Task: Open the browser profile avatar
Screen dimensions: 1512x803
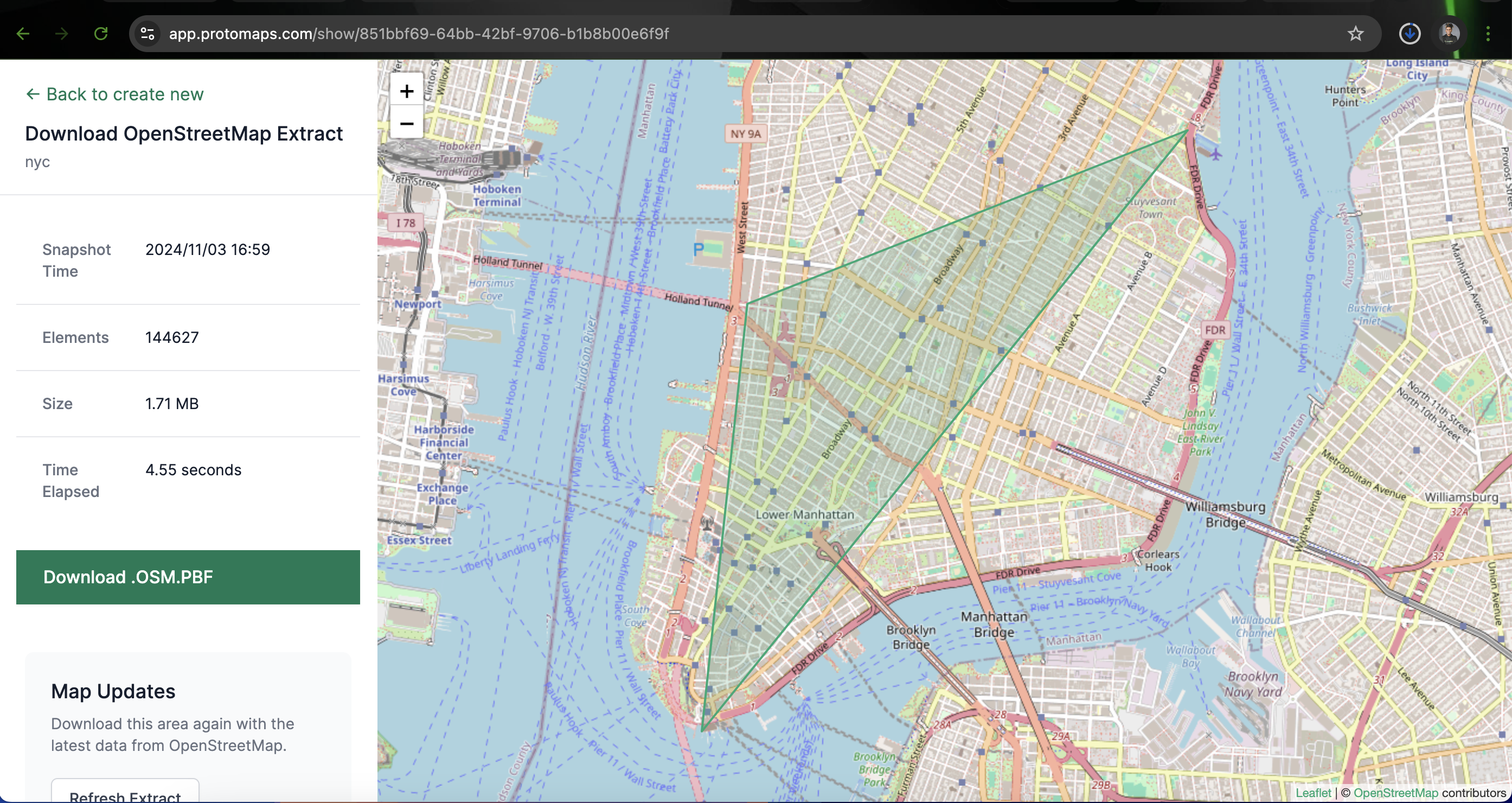Action: (x=1449, y=34)
